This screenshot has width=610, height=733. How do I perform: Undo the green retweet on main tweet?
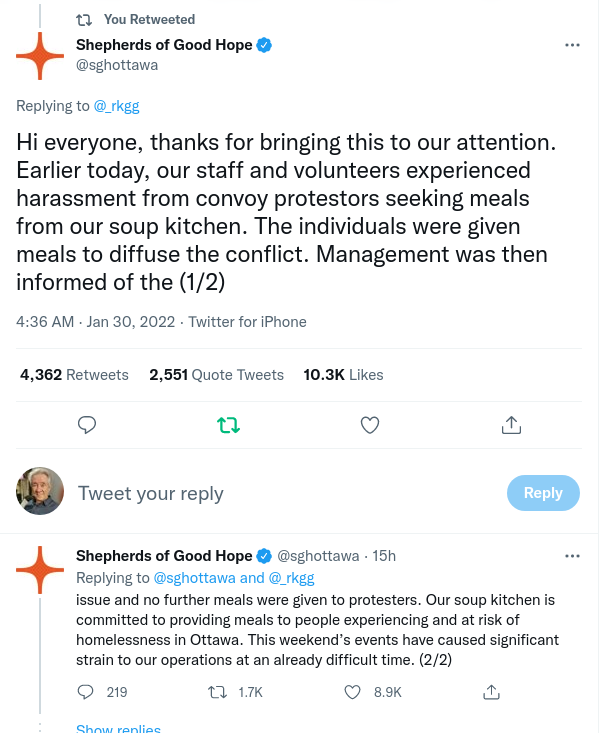[x=229, y=425]
